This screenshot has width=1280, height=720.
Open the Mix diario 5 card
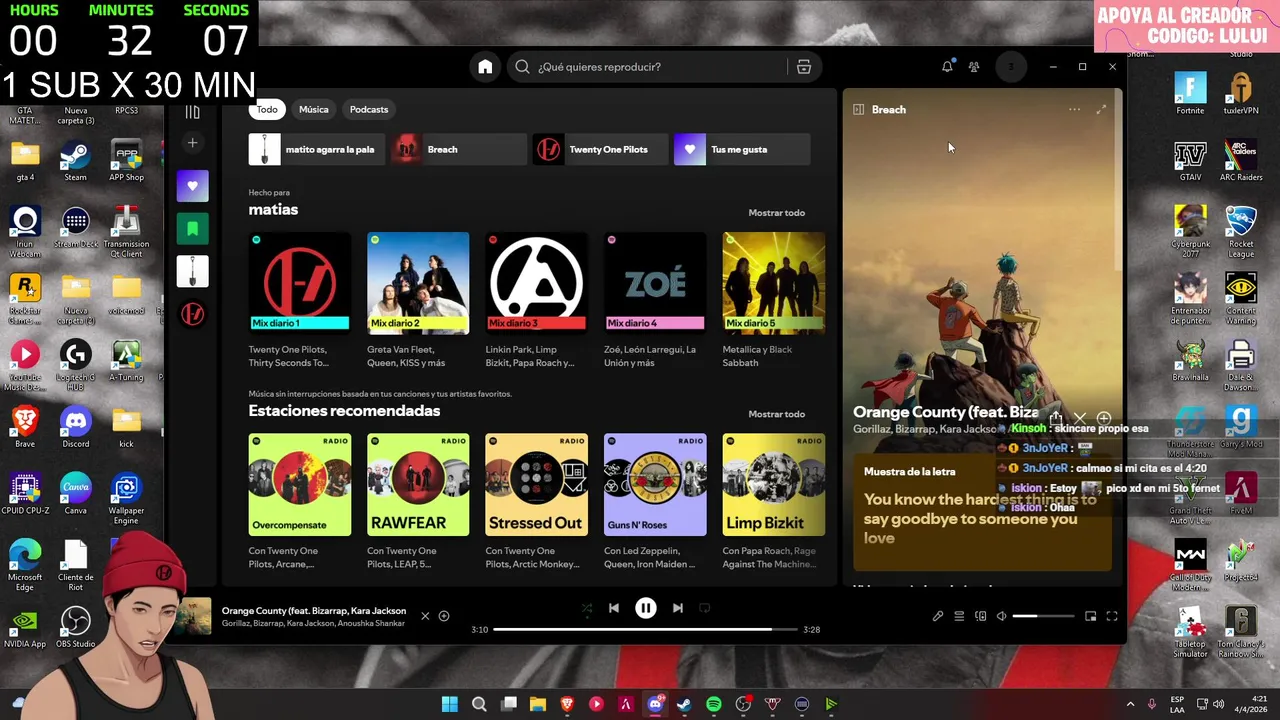click(x=774, y=302)
